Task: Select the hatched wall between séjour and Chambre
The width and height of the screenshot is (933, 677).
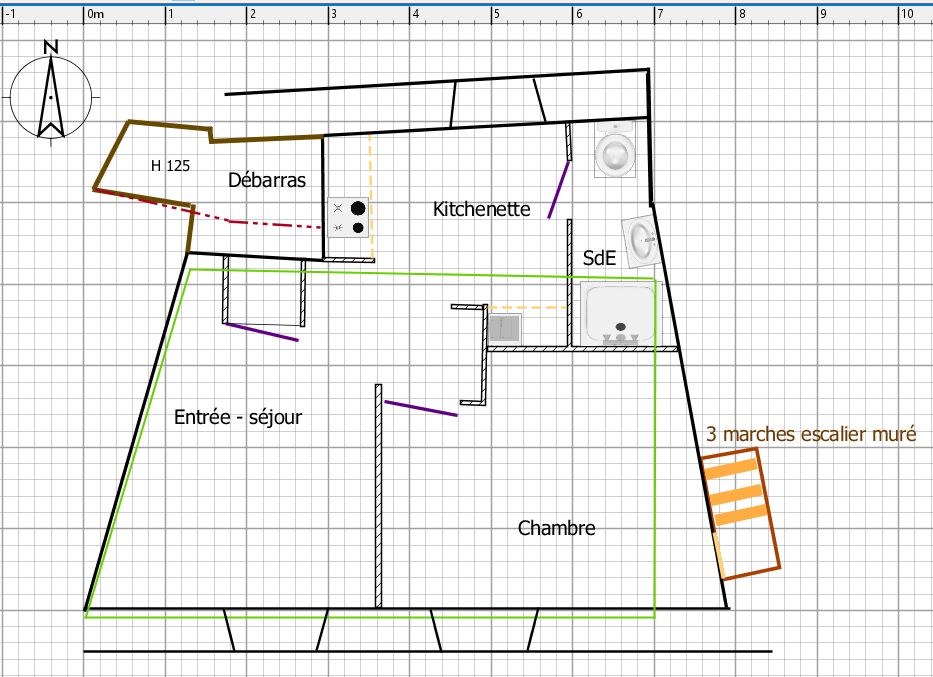Action: tap(378, 496)
